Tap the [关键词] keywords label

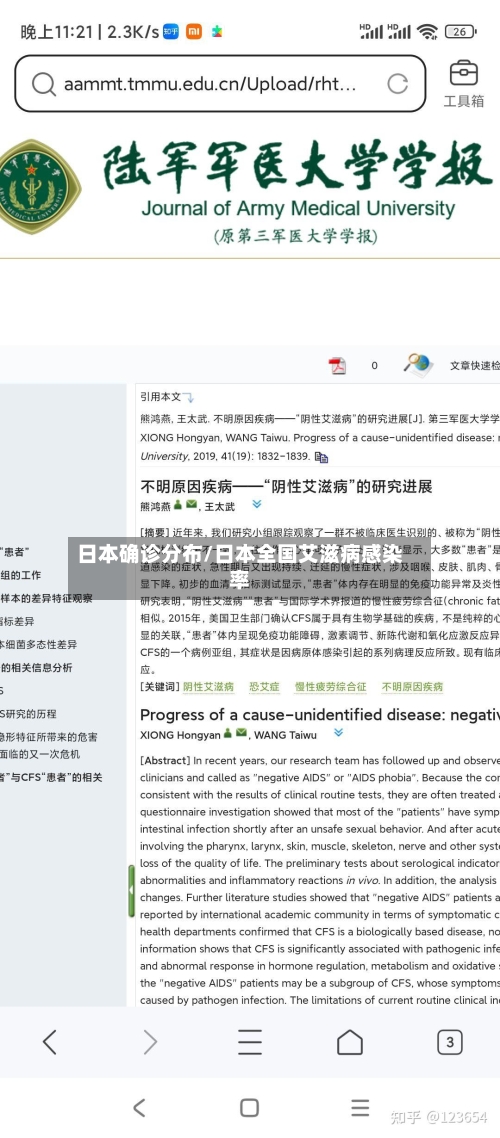point(160,687)
